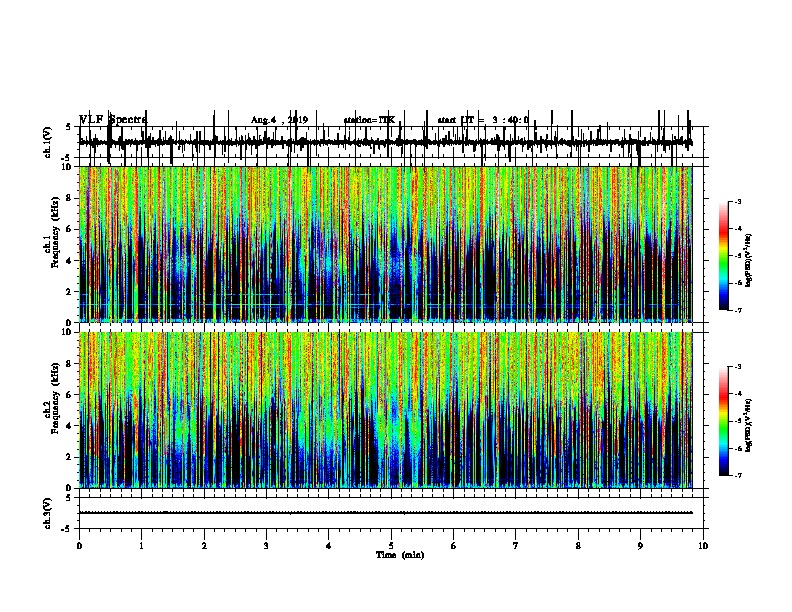Click the ch.2 spectrogram color bar
Viewport: 792px width, 612px height.
[723, 421]
